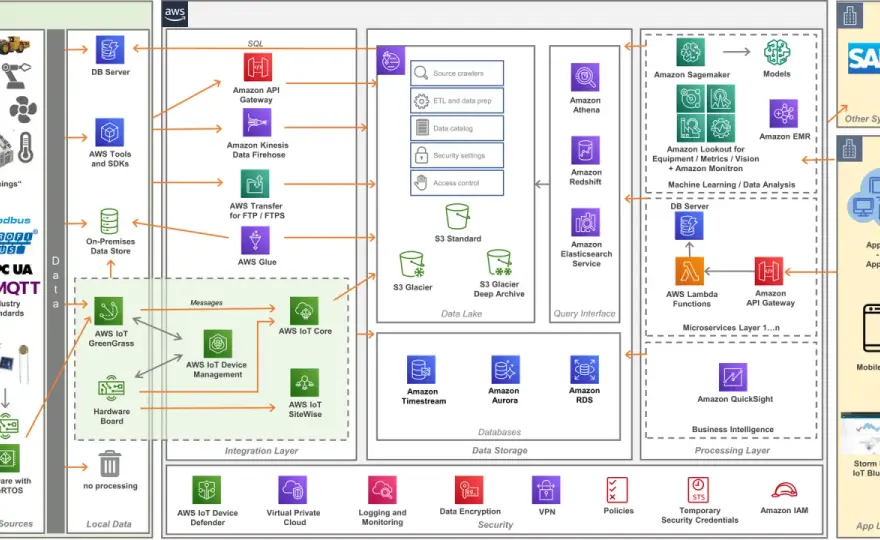Screen dimensions: 880x540
Task: Select the Data catalog box
Action: pyautogui.click(x=457, y=128)
